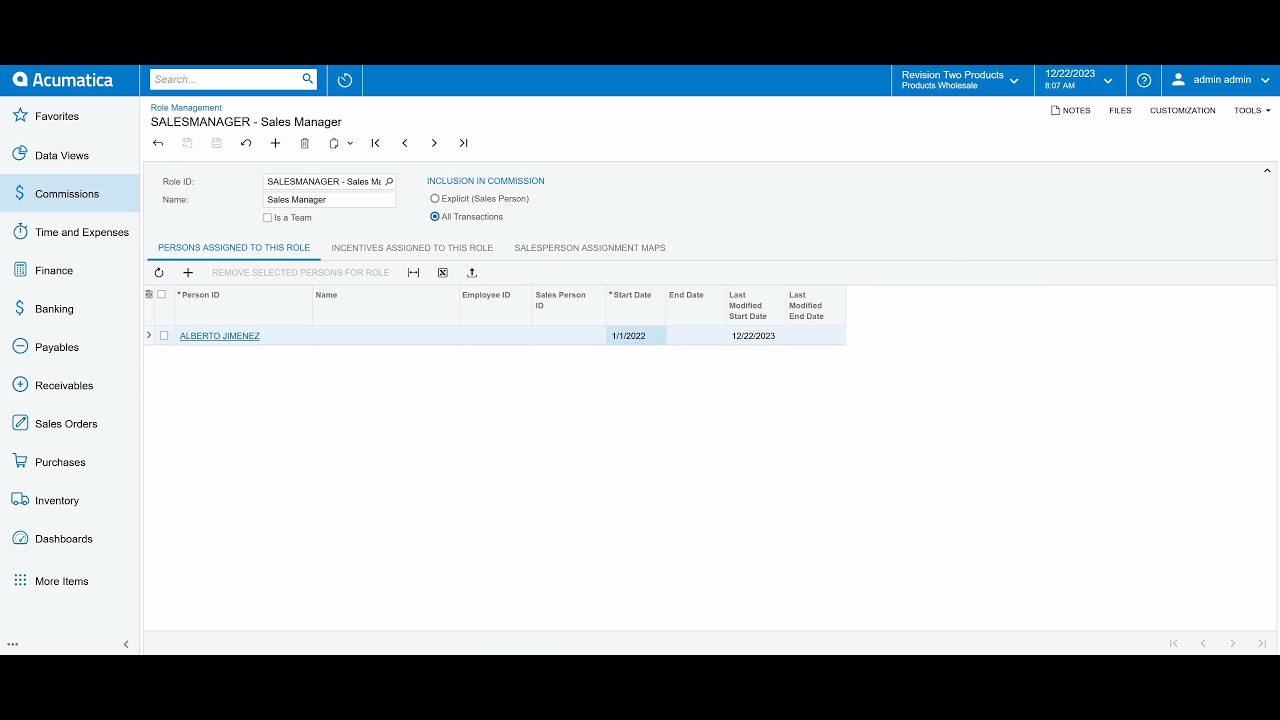
Task: Collapse the form header panel chevron
Action: 1267,171
